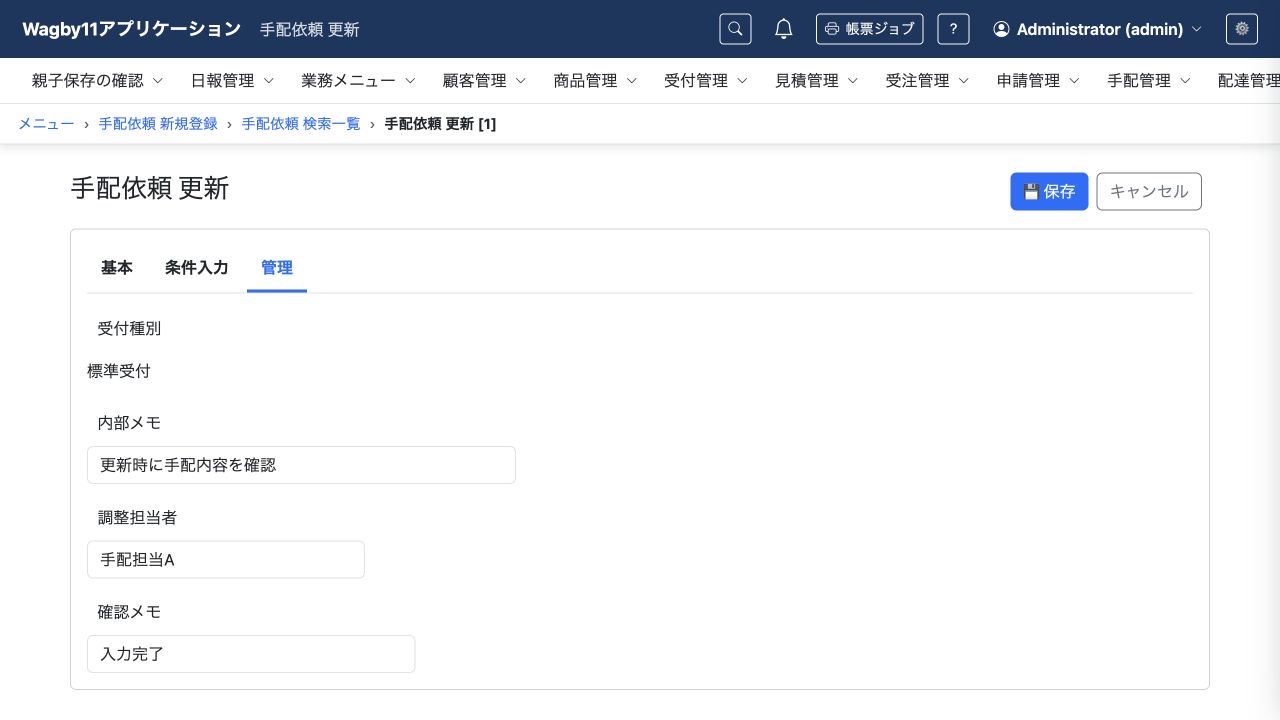Open the 申請管理 menu

pyautogui.click(x=1038, y=81)
